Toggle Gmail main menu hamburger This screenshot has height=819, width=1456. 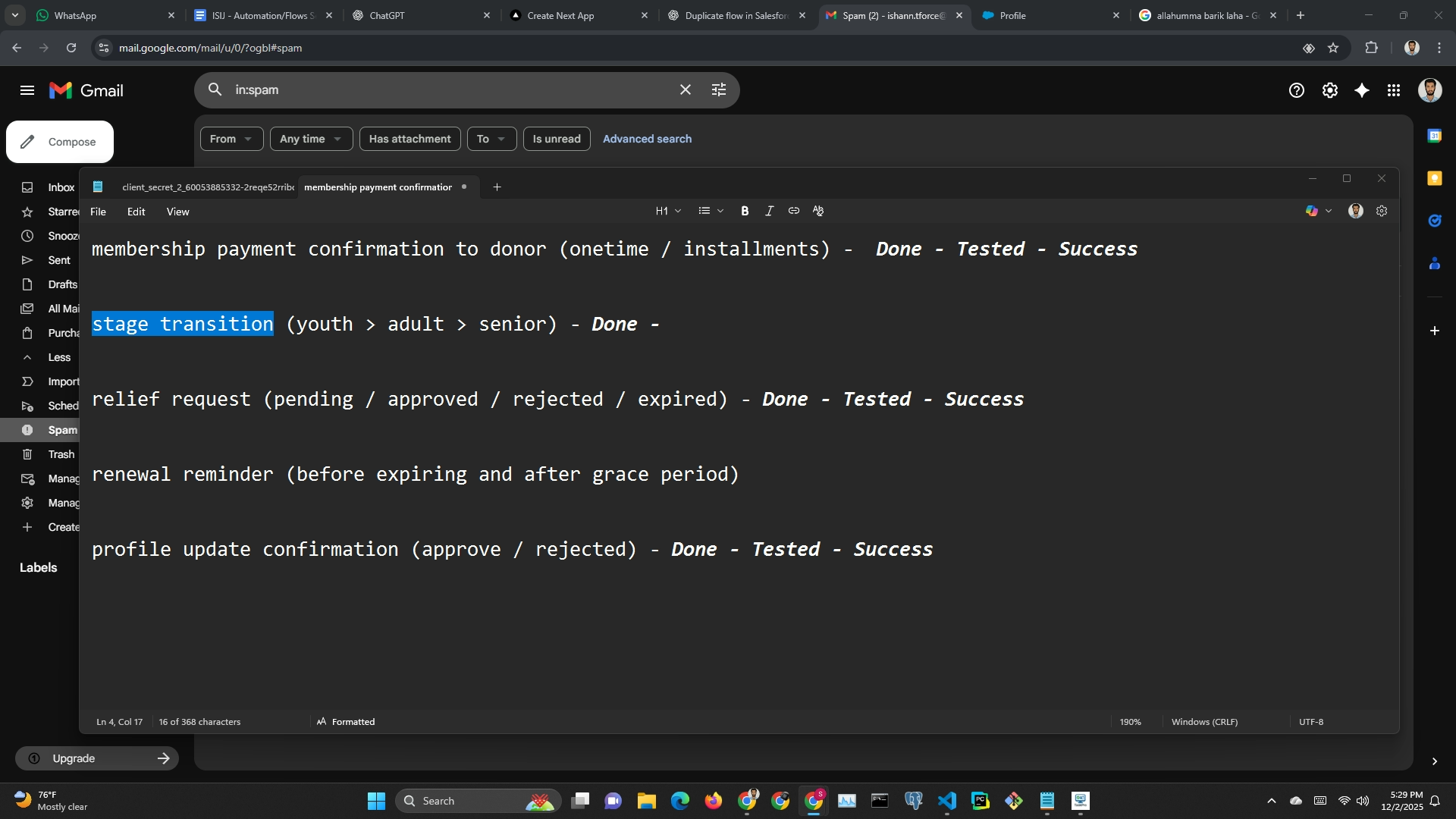point(27,91)
